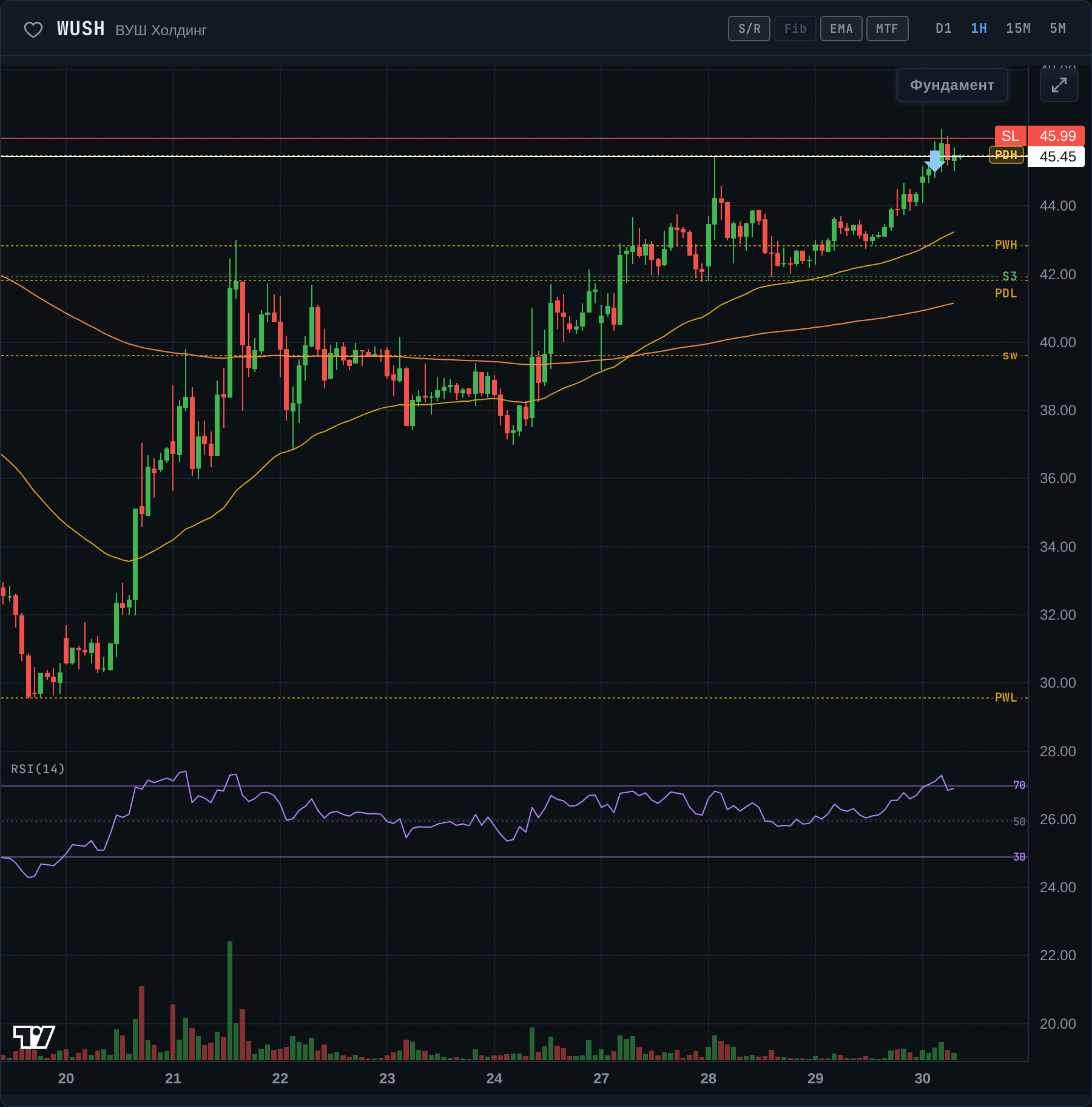
Task: Click the RSI(14) indicator label
Action: tap(38, 769)
